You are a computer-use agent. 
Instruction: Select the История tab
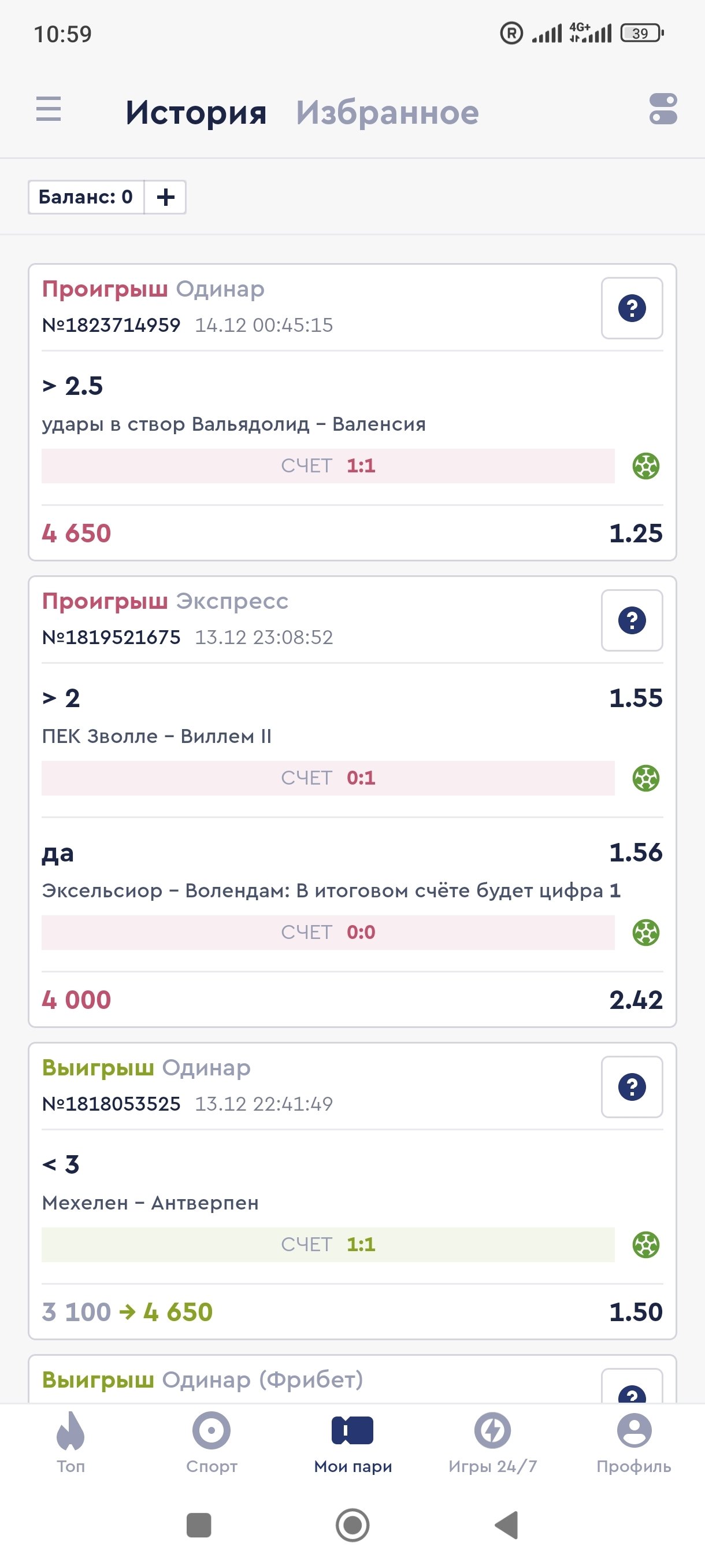(x=196, y=113)
